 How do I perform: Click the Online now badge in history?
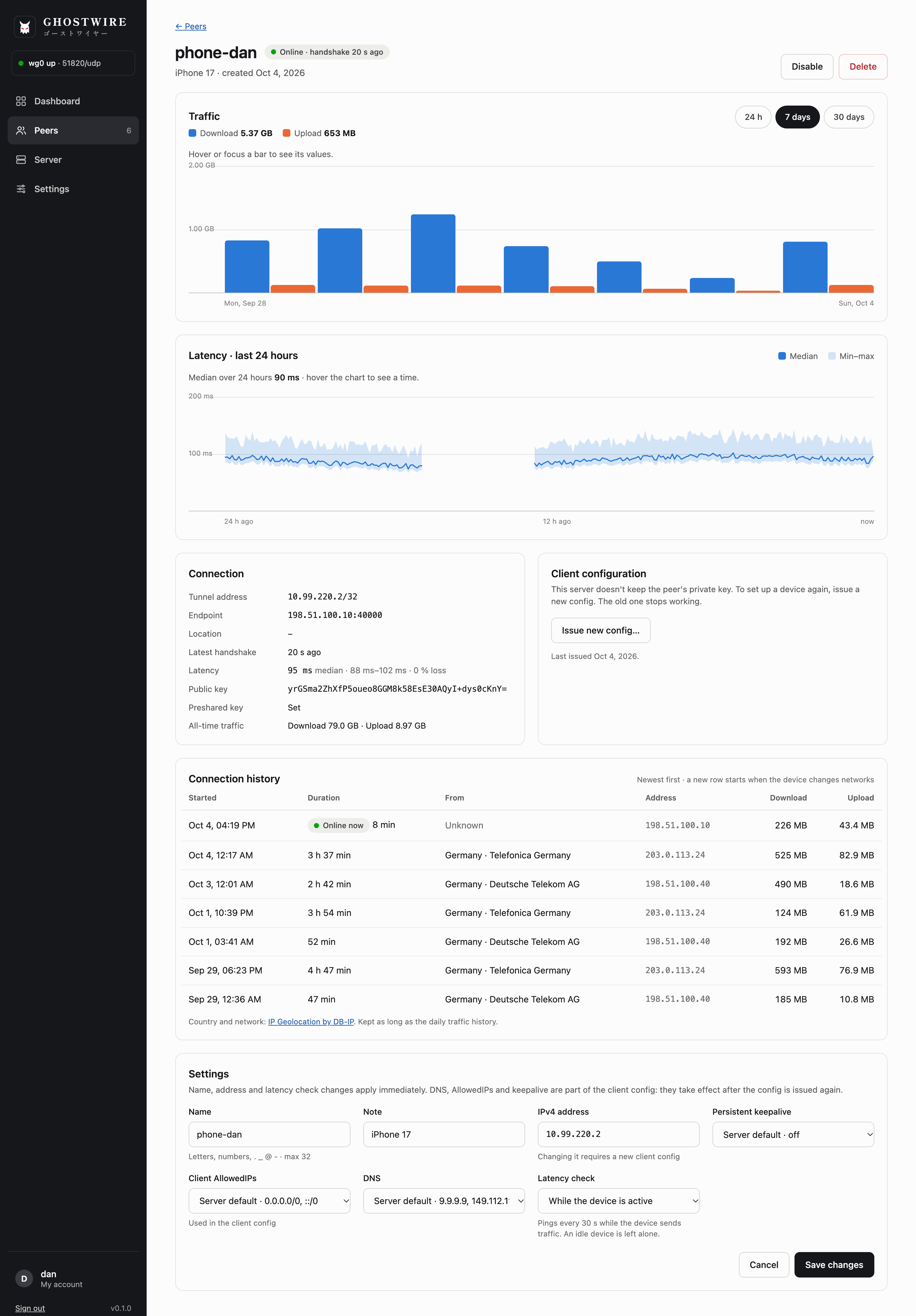click(x=338, y=825)
